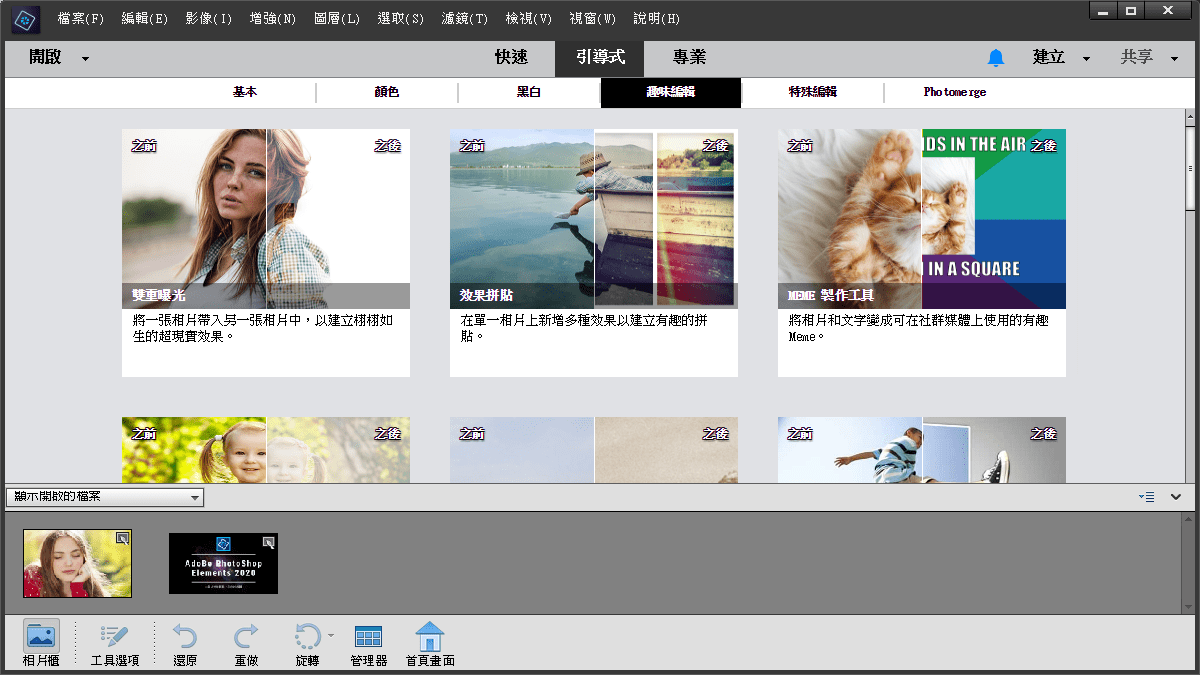Select the portrait photo thumbnail in the bin
Image resolution: width=1200 pixels, height=675 pixels.
point(77,563)
